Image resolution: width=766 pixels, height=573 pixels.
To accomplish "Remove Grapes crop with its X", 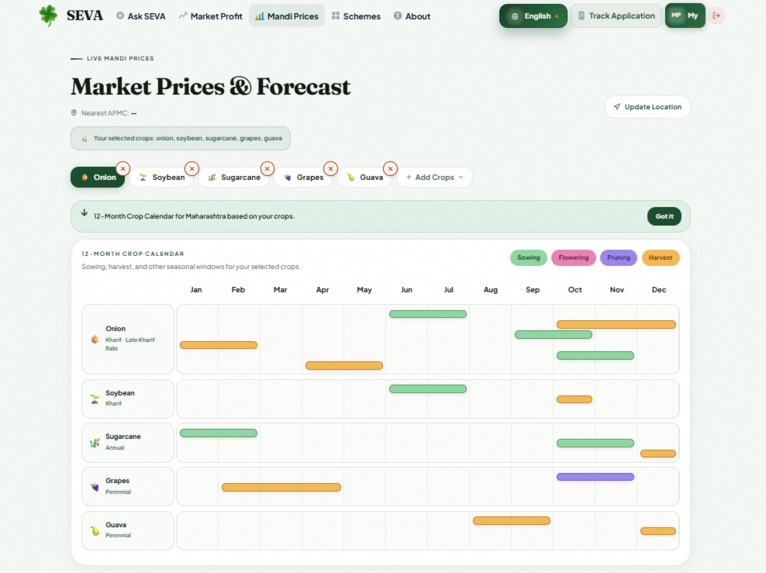I will point(331,169).
